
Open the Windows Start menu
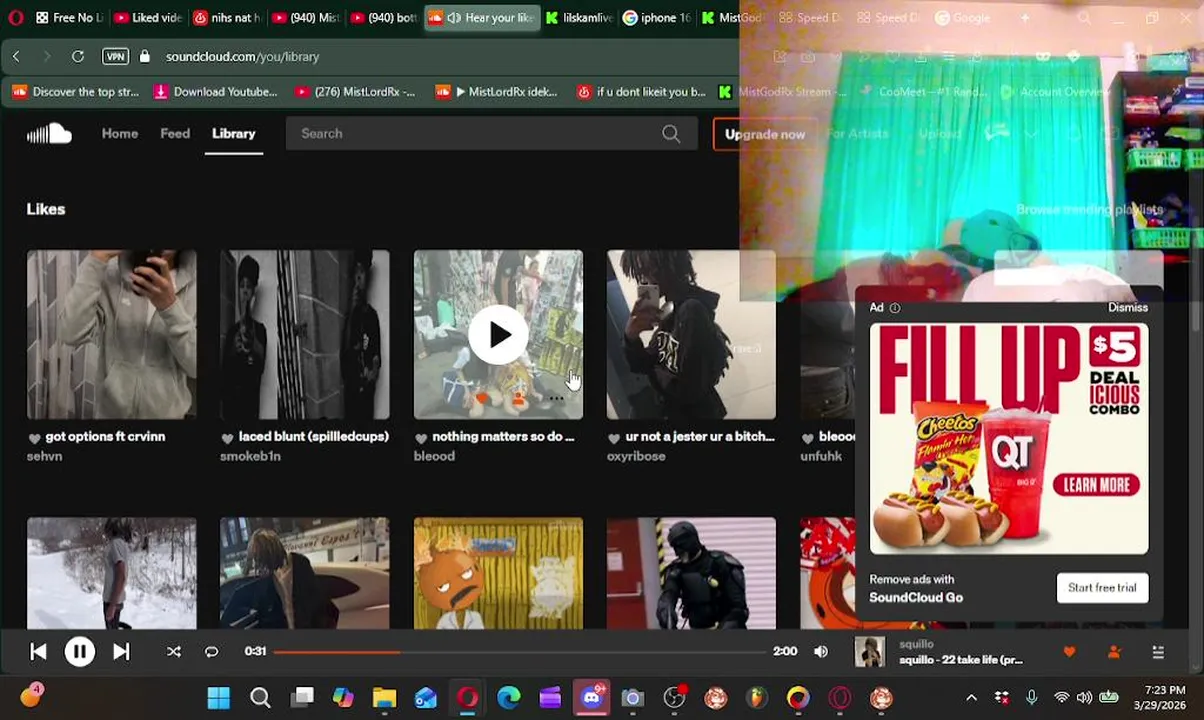(x=219, y=698)
